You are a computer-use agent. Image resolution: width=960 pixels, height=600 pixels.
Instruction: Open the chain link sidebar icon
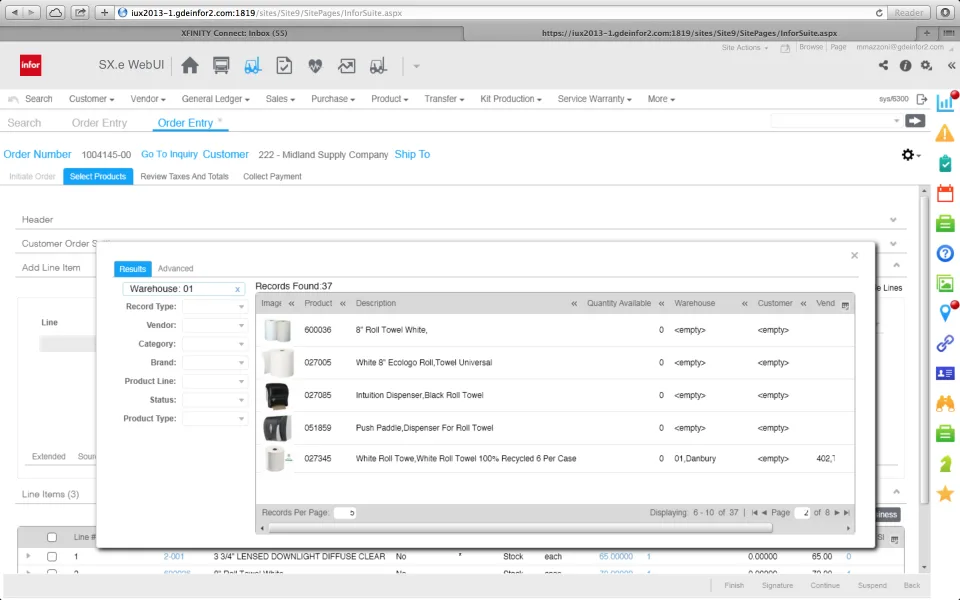tap(945, 343)
